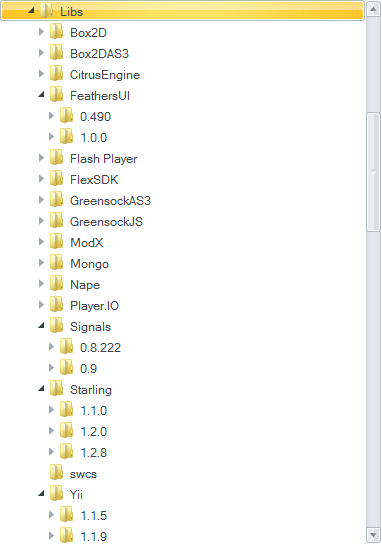Click the Signals folder icon
Screen dimensions: 382x544
57,326
